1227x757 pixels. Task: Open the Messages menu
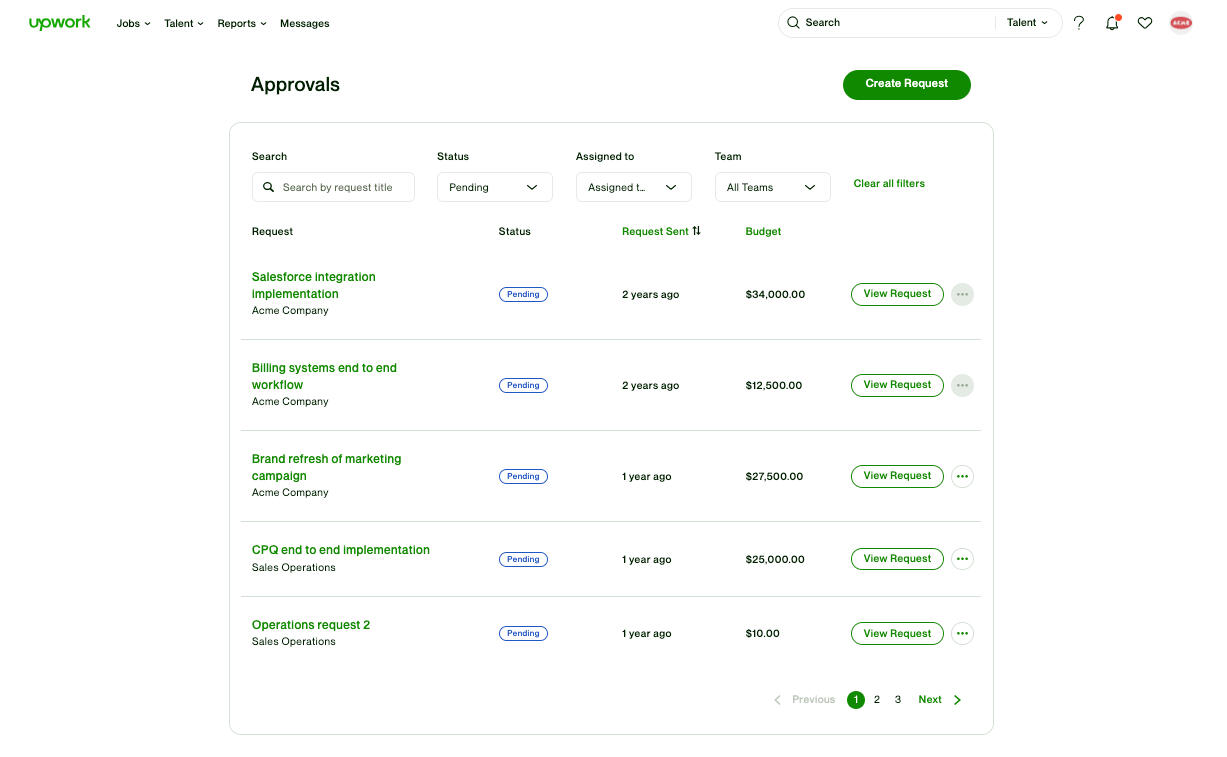point(304,23)
